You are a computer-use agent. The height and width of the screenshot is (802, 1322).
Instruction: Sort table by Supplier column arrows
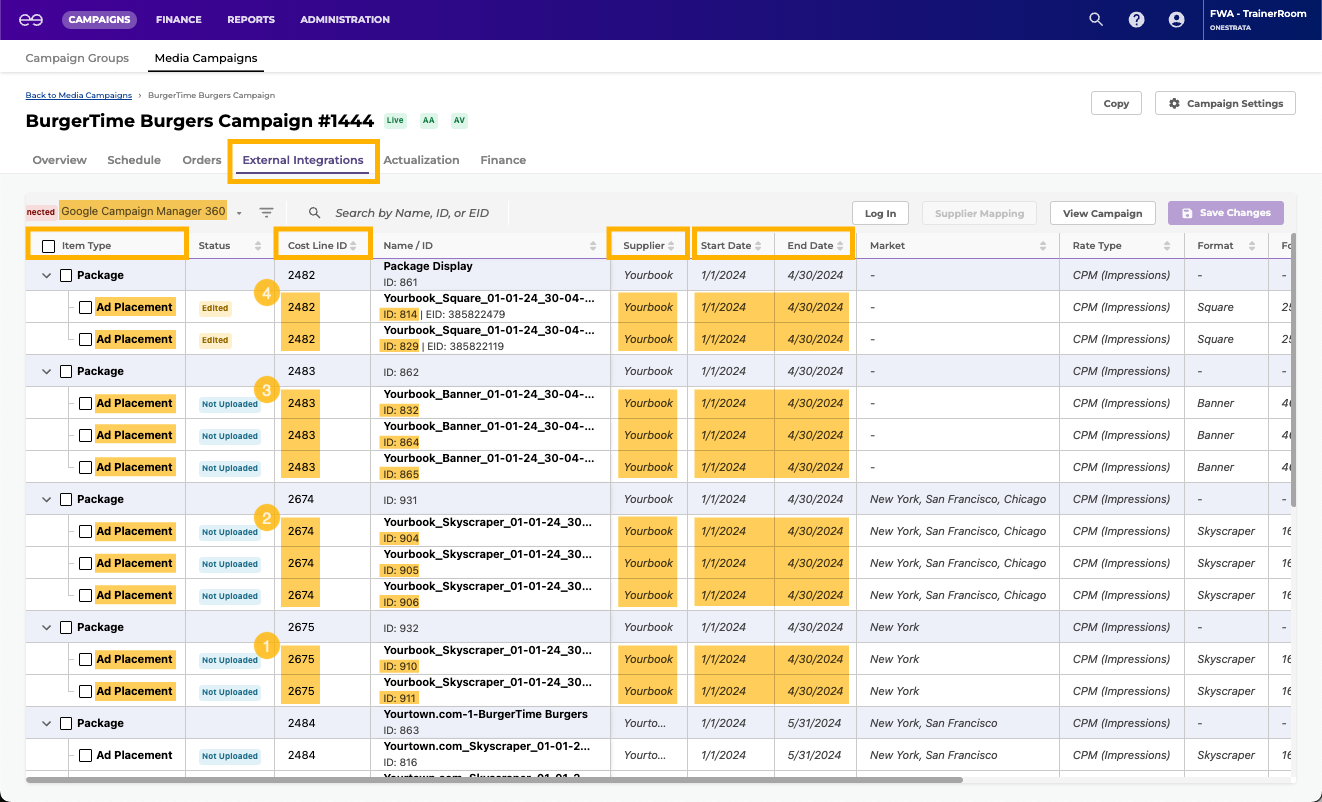click(x=671, y=246)
